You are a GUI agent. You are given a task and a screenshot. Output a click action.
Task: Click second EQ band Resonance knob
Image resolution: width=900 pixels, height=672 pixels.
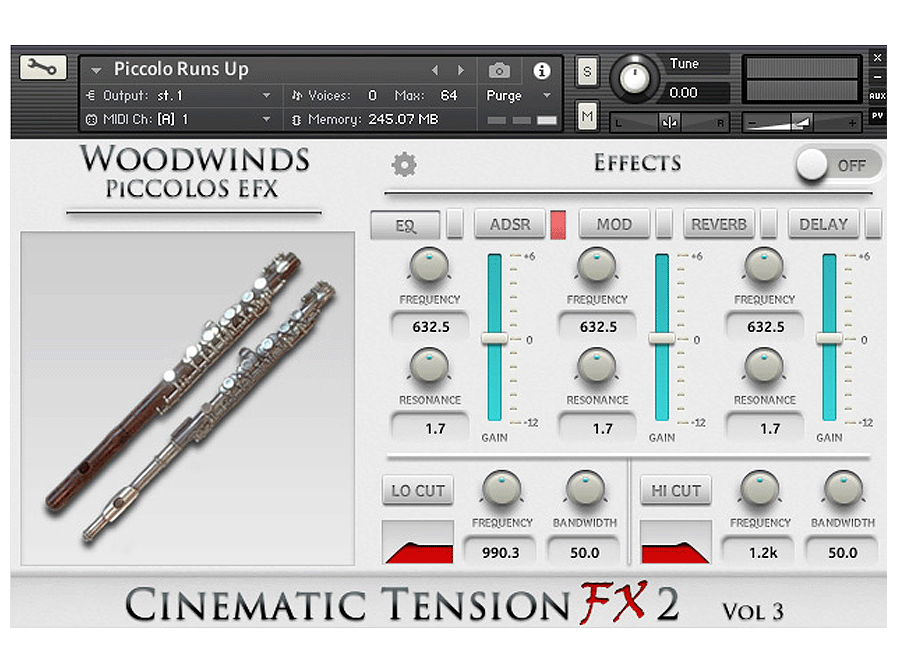pos(597,366)
